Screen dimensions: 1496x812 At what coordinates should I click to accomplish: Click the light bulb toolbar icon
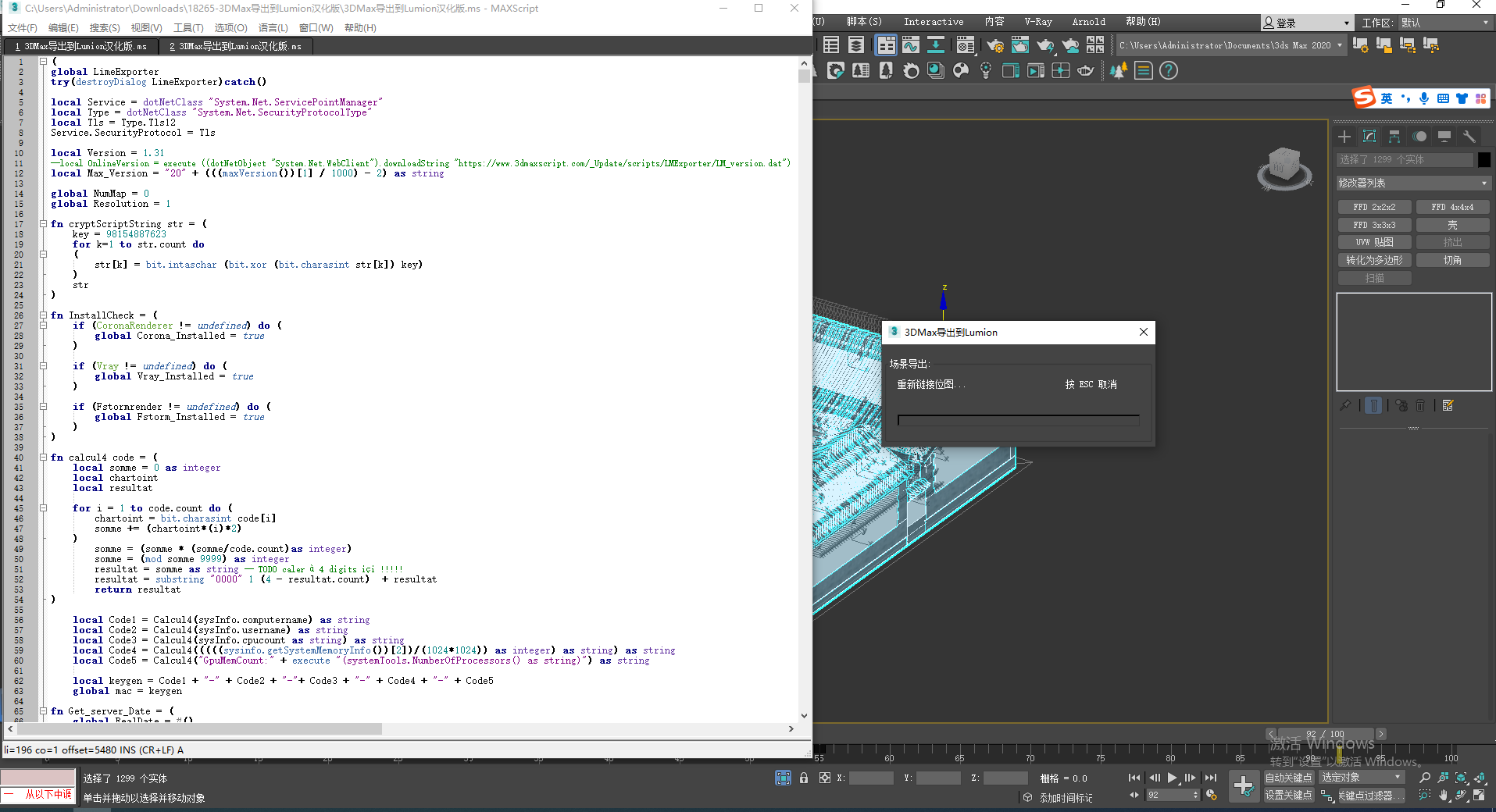[986, 71]
